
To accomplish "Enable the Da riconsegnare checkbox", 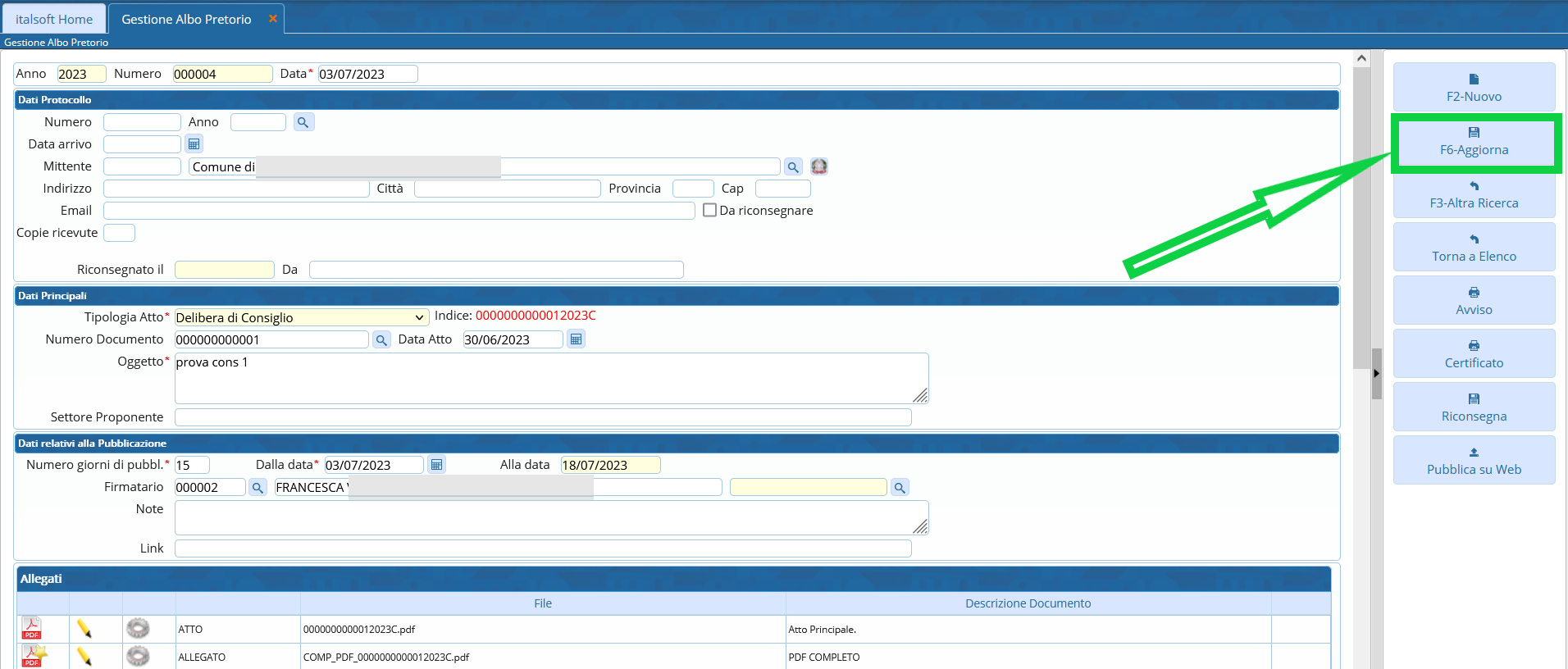I will click(x=710, y=210).
